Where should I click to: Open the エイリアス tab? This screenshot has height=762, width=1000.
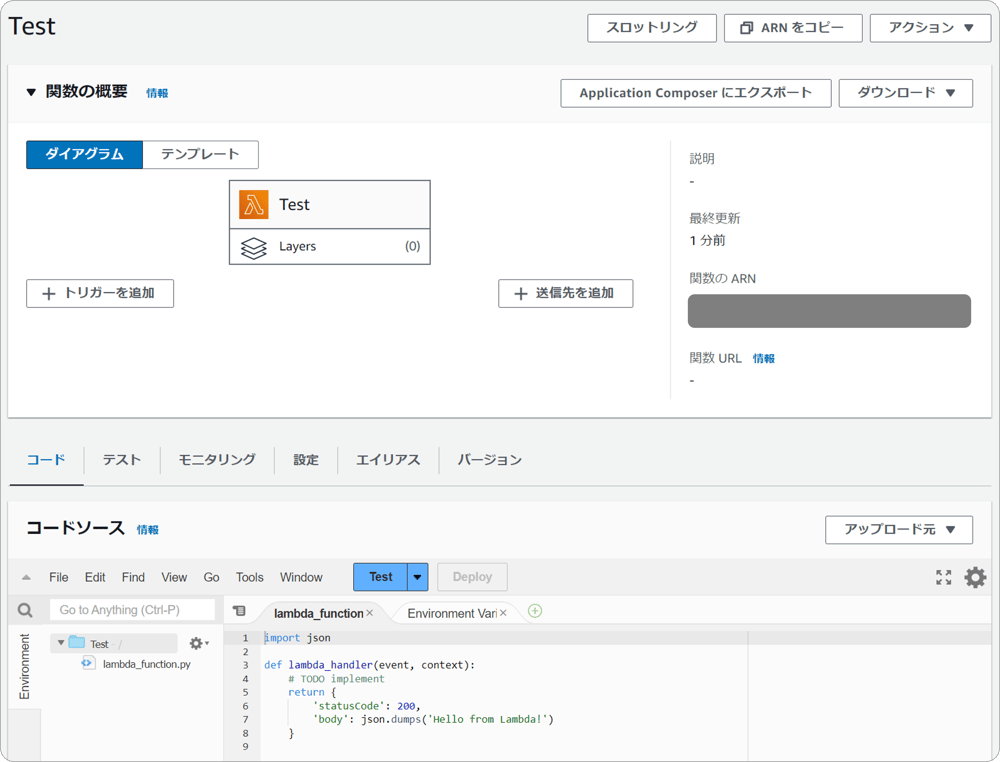(388, 460)
